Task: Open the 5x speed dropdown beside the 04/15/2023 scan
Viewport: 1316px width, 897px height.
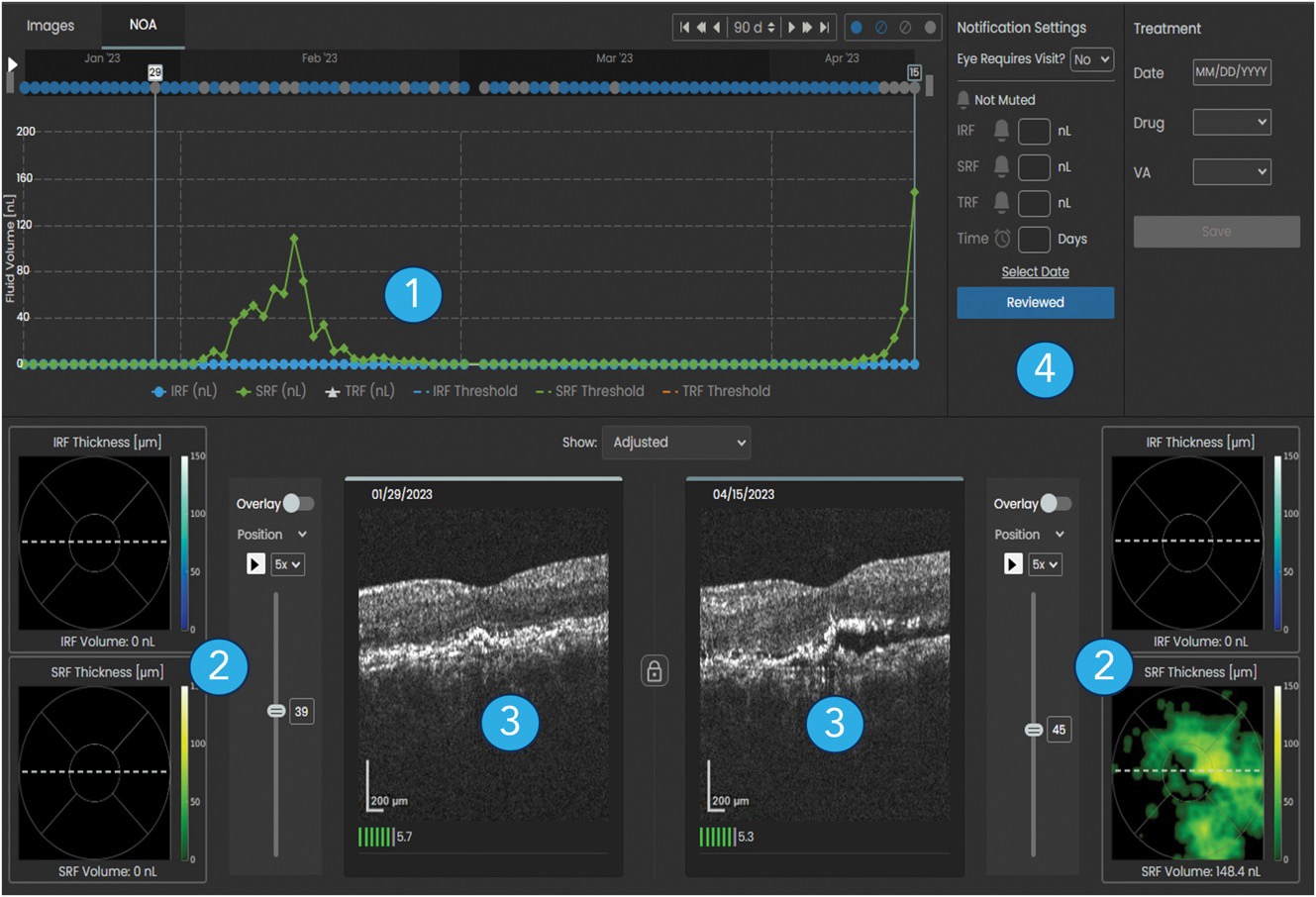Action: point(1045,564)
